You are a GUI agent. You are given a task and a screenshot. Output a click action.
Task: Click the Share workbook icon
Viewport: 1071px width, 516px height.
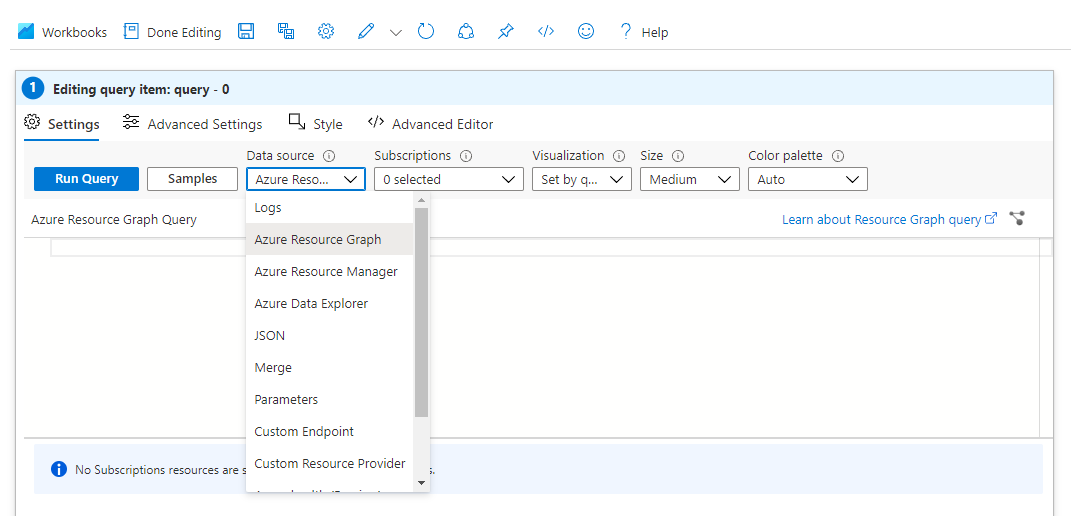tap(466, 31)
